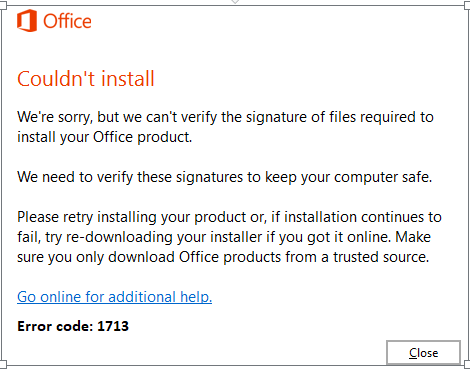Click the line starting Please retry installing
This screenshot has height=370, width=470.
click(229, 217)
